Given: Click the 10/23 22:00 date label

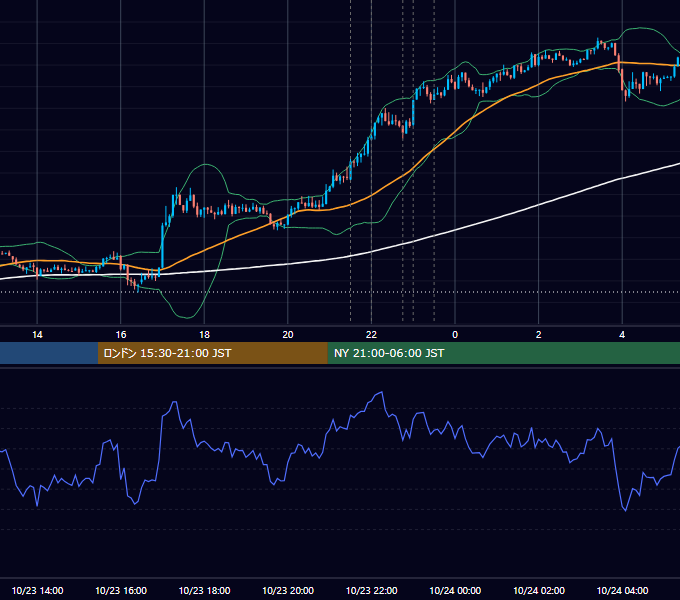Looking at the screenshot, I should pyautogui.click(x=371, y=590).
